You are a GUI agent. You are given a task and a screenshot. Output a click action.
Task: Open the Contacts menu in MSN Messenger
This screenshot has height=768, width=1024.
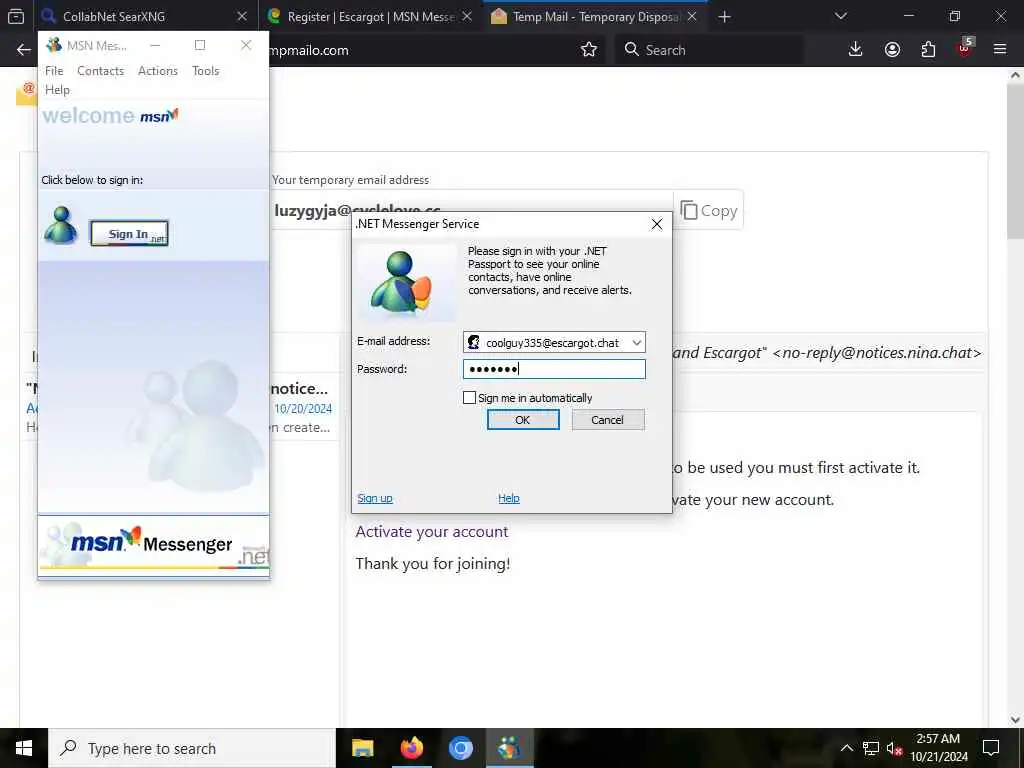[101, 71]
